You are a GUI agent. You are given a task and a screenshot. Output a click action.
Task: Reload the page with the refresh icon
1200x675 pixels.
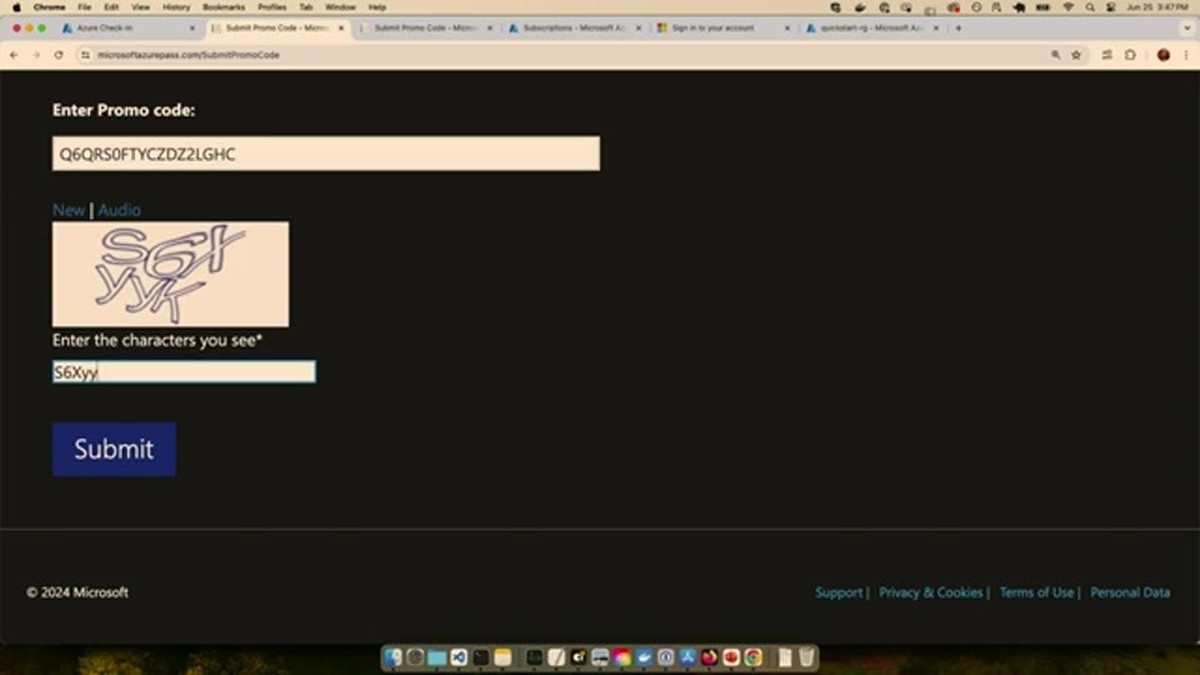point(58,55)
